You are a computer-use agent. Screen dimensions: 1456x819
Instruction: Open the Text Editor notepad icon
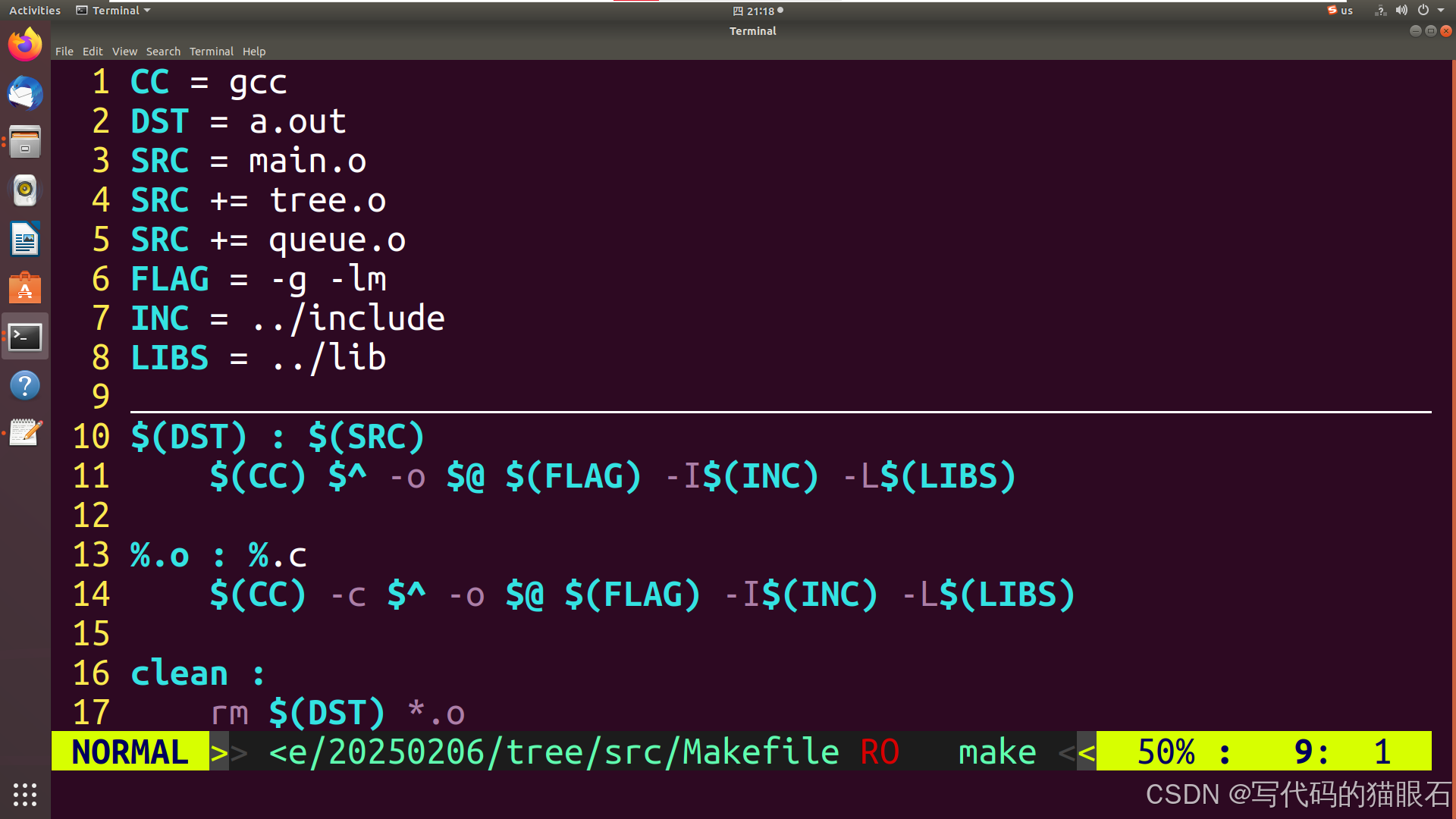pos(25,433)
